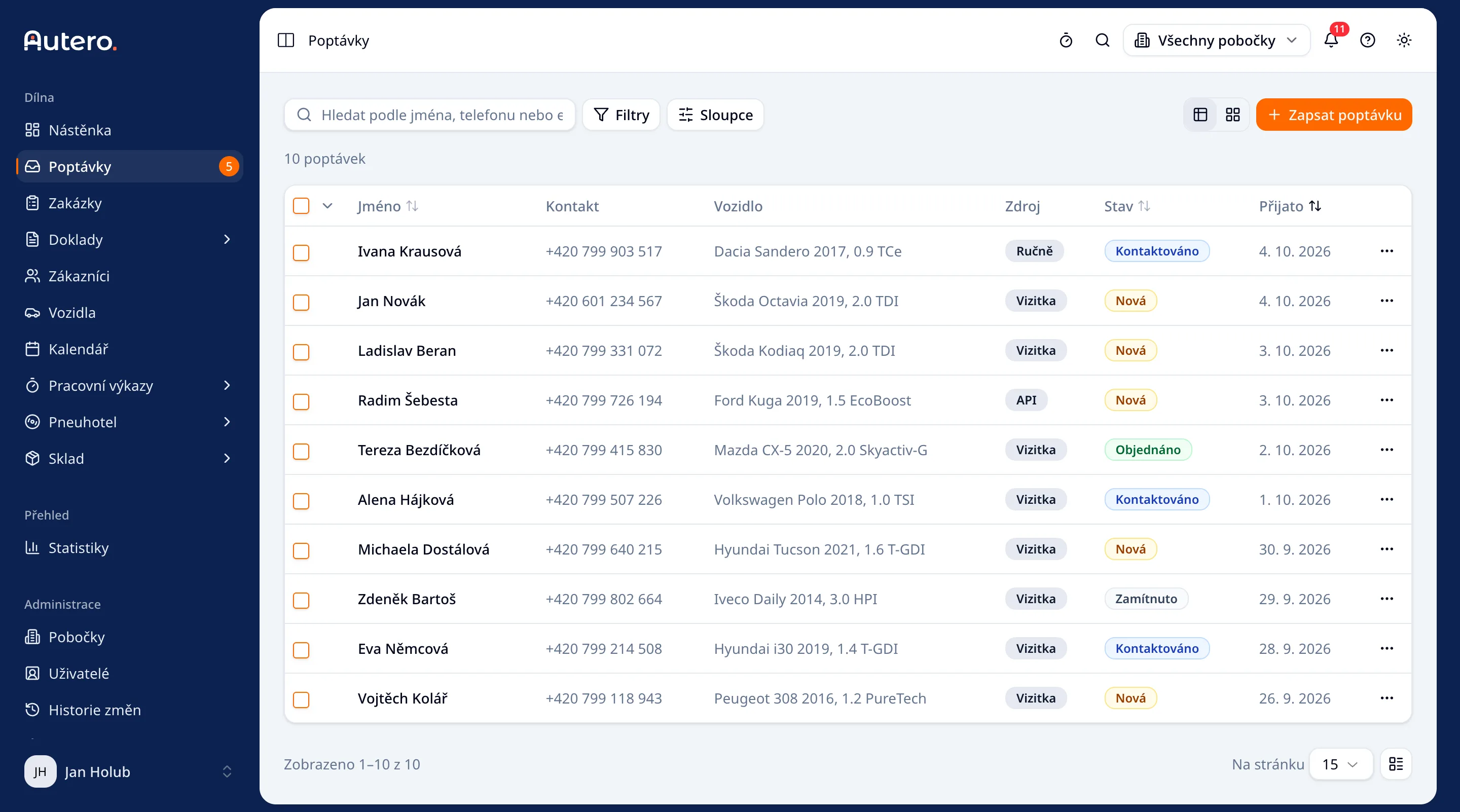This screenshot has height=812, width=1460.
Task: Open selection options chevron in header
Action: 327,206
